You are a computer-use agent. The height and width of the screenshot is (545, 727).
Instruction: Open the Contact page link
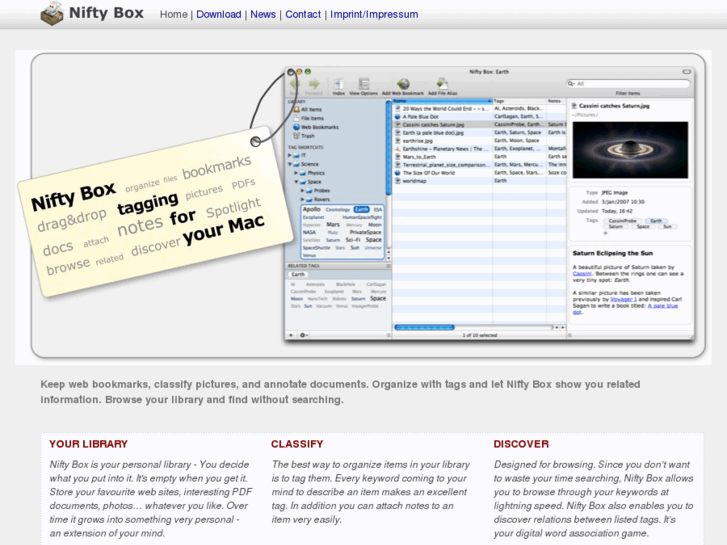303,14
